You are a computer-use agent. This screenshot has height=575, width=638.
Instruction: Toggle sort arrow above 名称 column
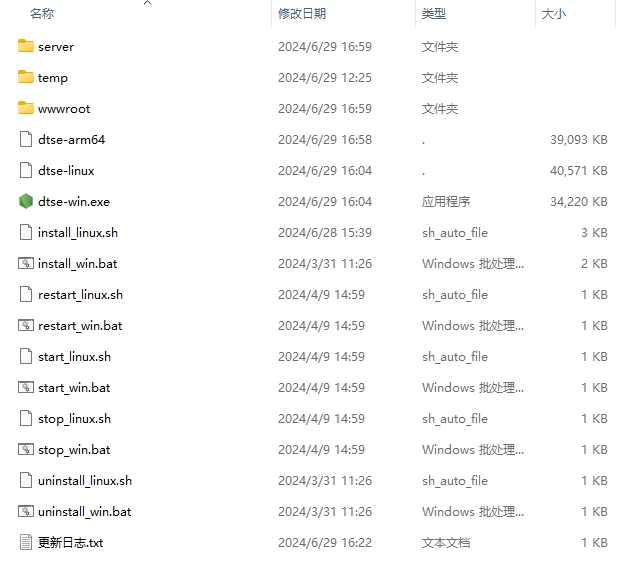pos(148,3)
